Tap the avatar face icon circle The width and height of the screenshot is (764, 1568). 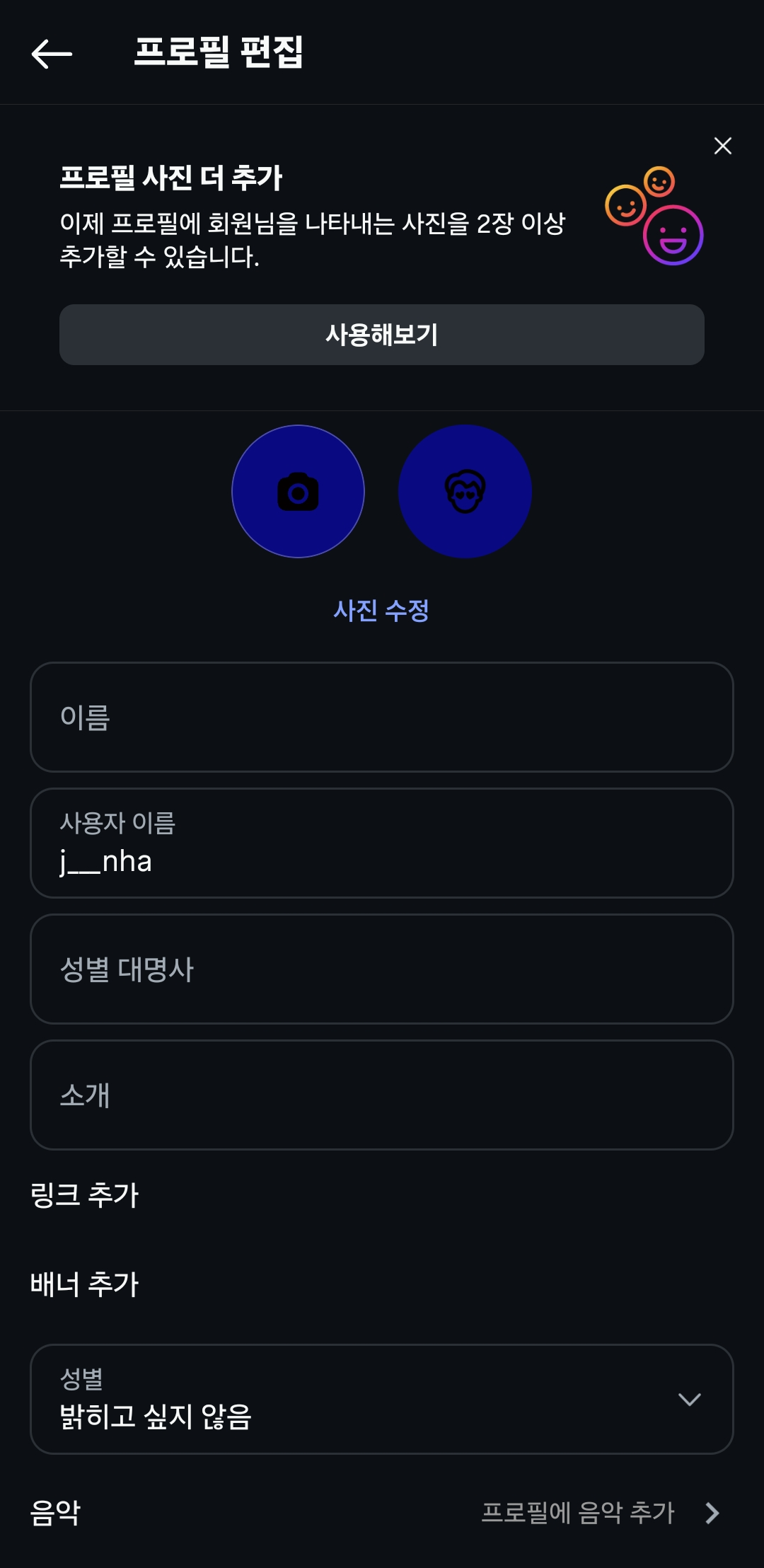point(465,491)
